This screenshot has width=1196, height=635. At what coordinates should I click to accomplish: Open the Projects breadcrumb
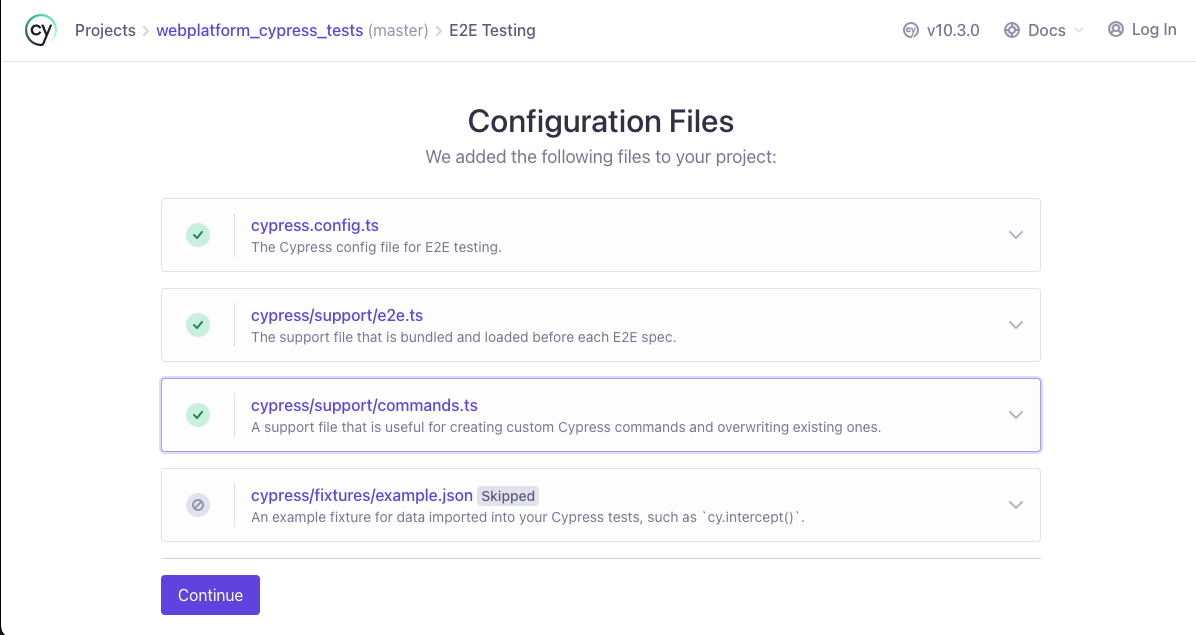(x=105, y=30)
